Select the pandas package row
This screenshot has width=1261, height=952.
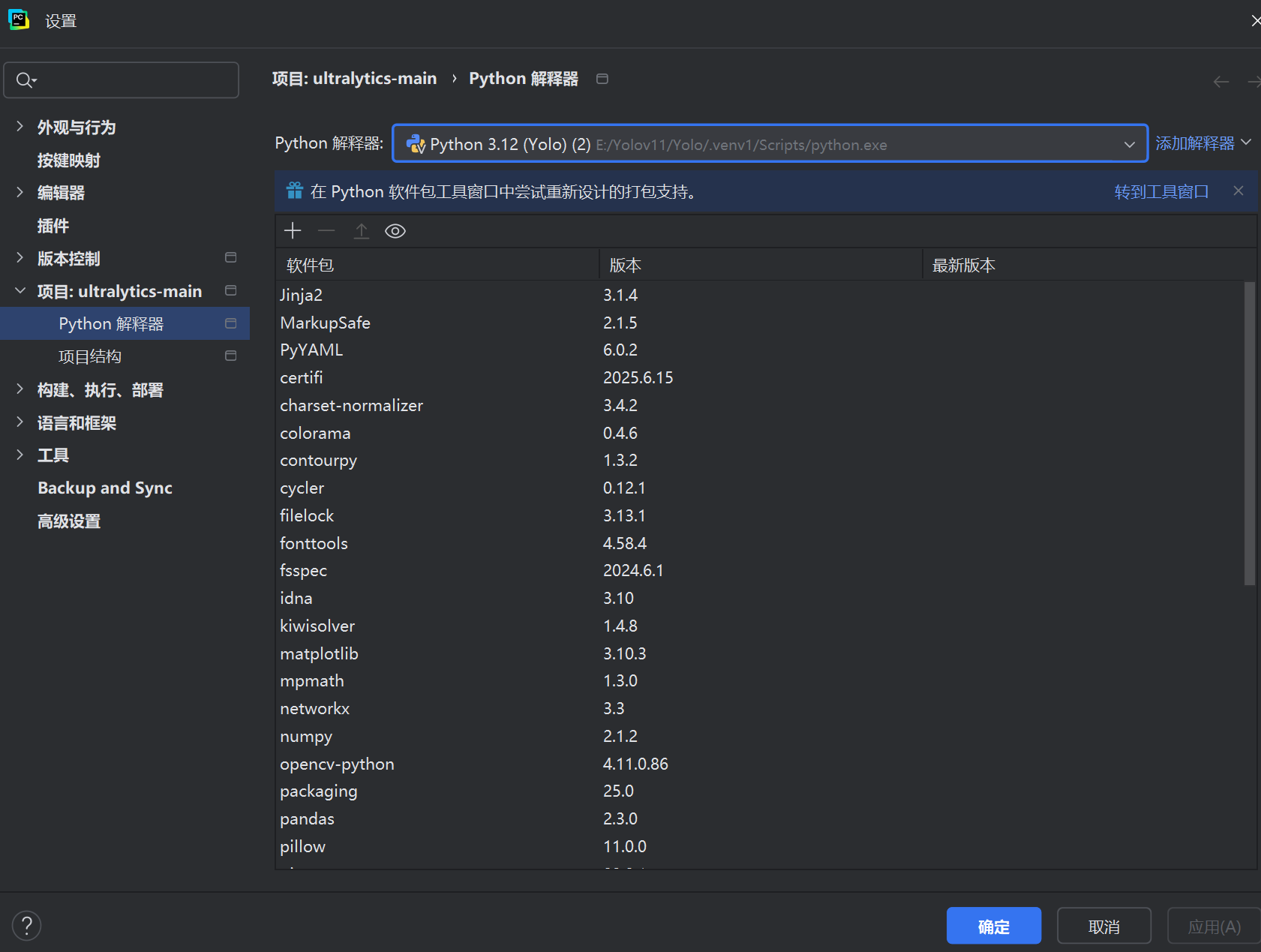click(760, 818)
